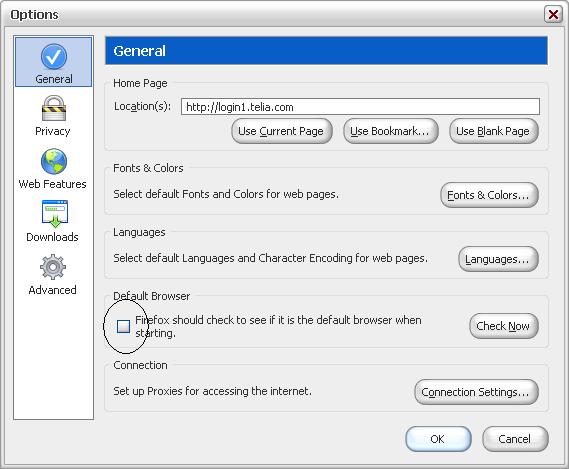Click the Use Current Page button
This screenshot has width=569, height=469.
click(x=282, y=131)
